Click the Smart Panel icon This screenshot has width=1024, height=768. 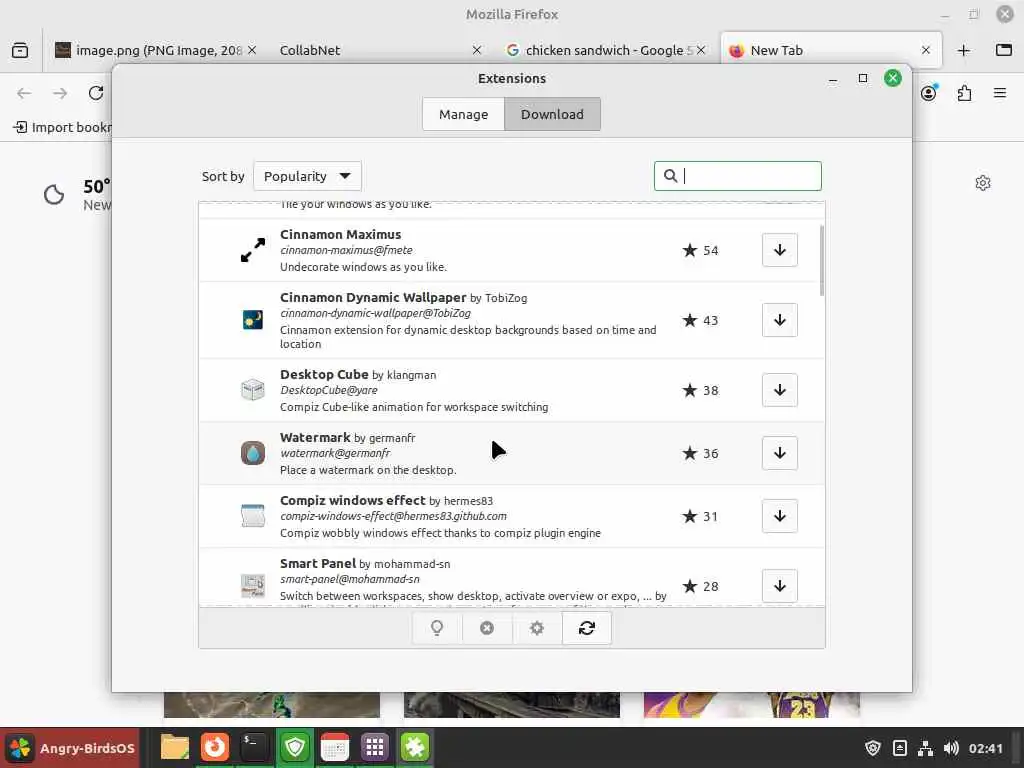coord(253,585)
